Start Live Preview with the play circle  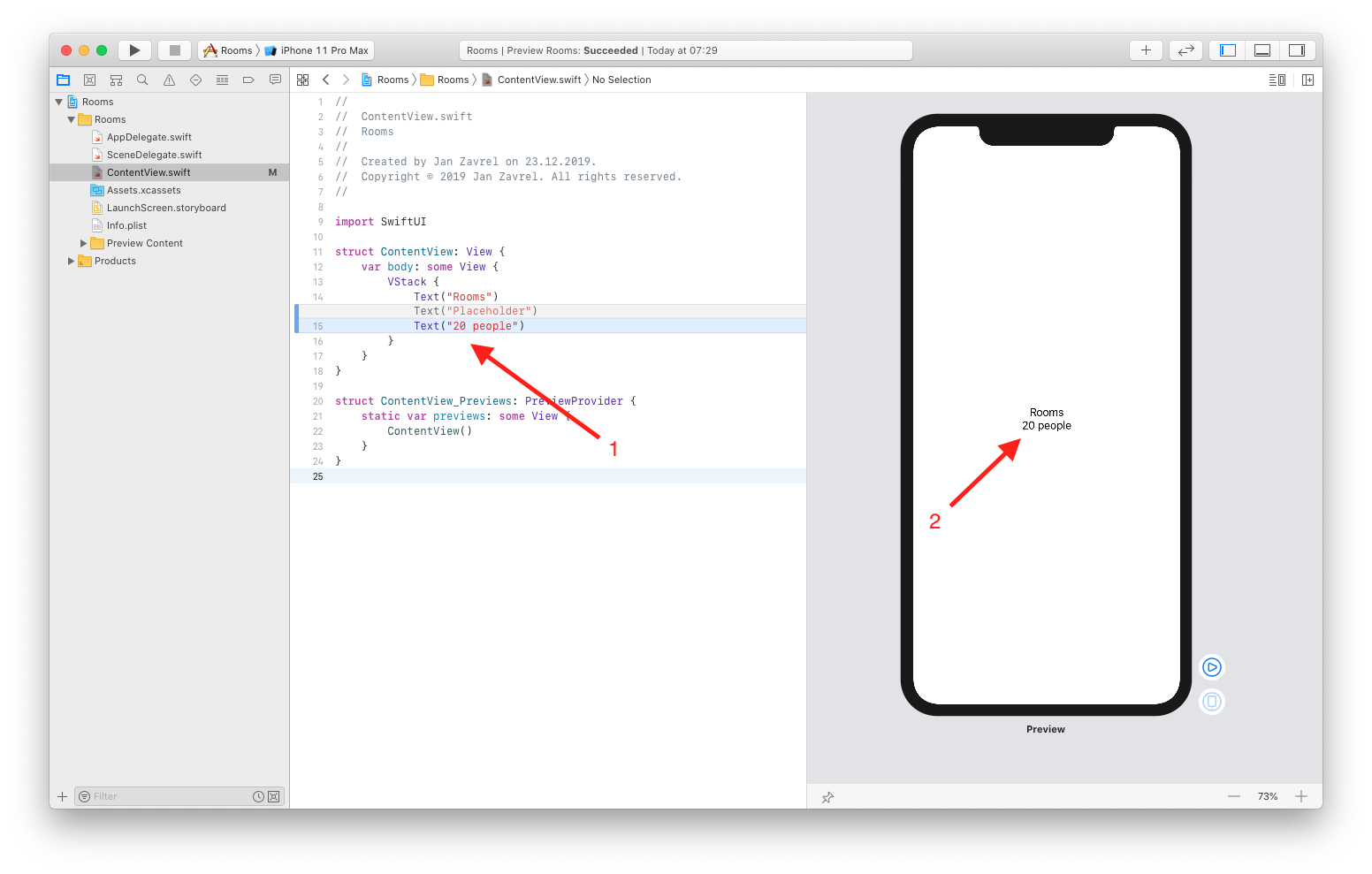click(x=1211, y=667)
